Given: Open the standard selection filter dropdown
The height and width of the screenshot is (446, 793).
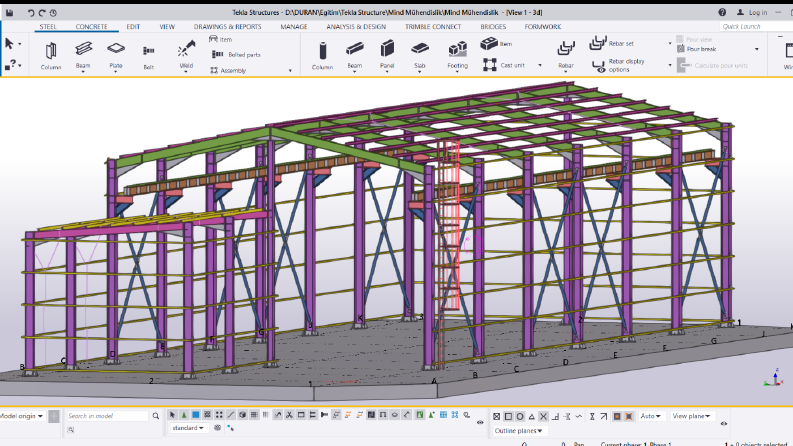Looking at the screenshot, I should 188,428.
